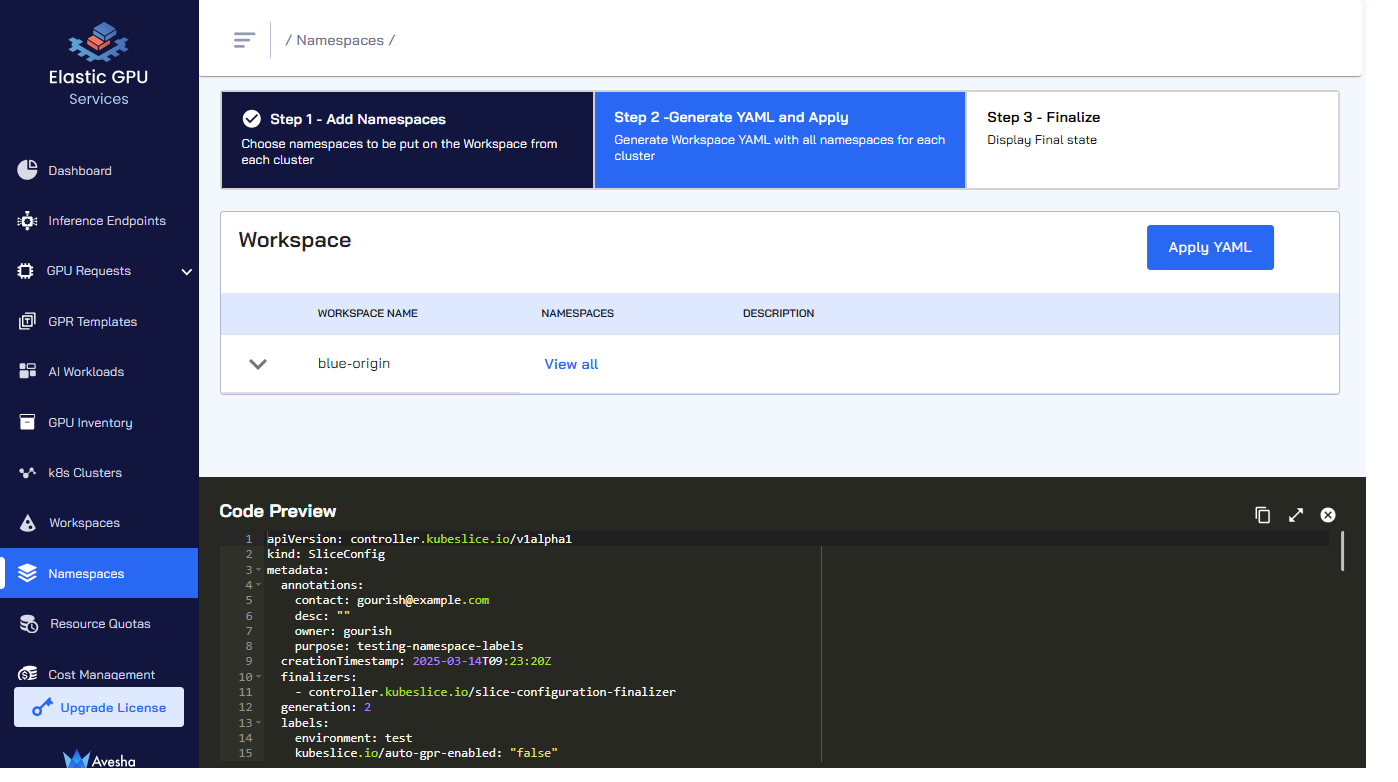Expand the GPU Requests submenu arrow
The image size is (1398, 782).
(x=186, y=271)
